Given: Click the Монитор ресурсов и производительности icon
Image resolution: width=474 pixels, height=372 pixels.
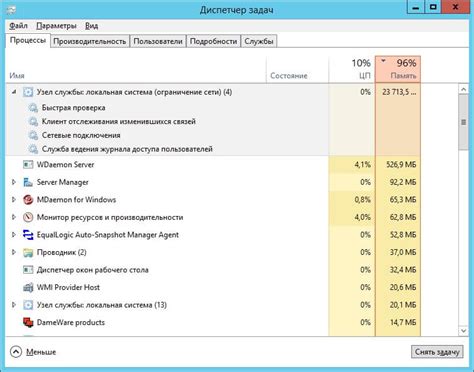Looking at the screenshot, I should pyautogui.click(x=28, y=217).
